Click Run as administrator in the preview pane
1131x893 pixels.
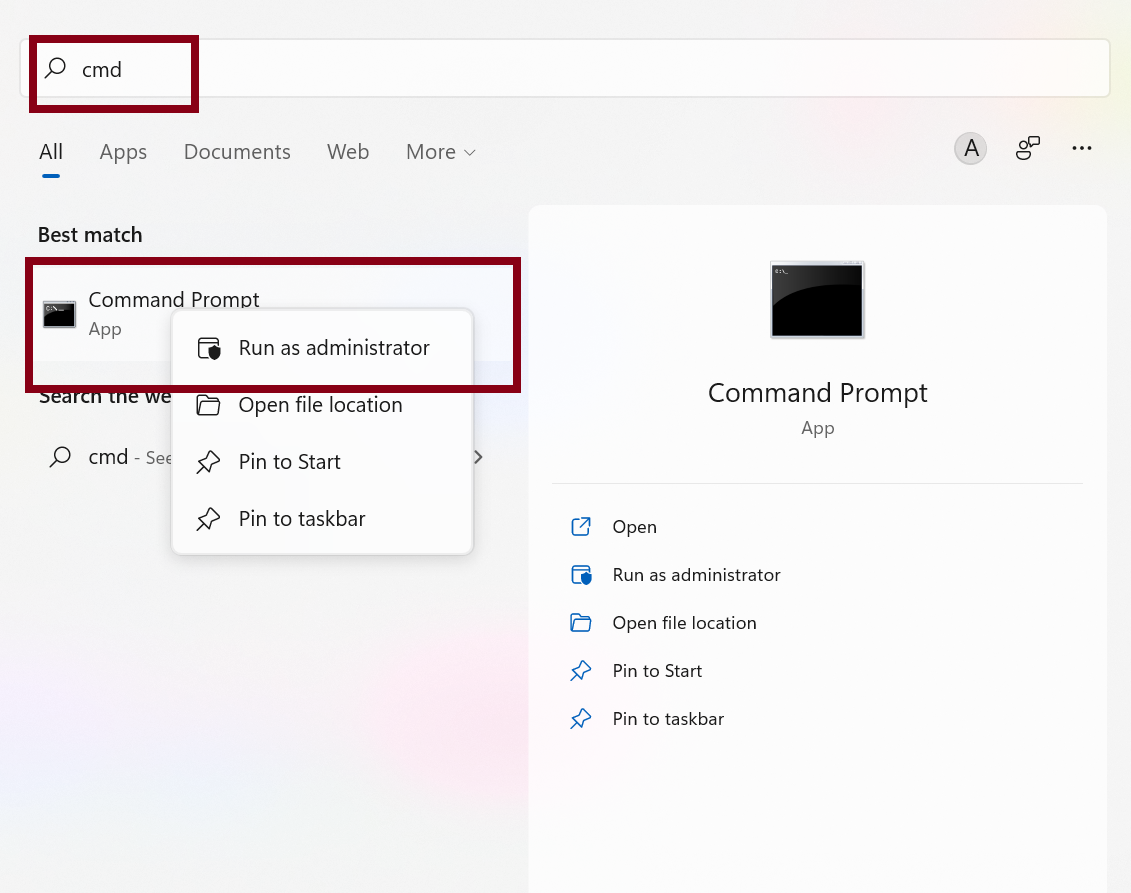pos(696,575)
